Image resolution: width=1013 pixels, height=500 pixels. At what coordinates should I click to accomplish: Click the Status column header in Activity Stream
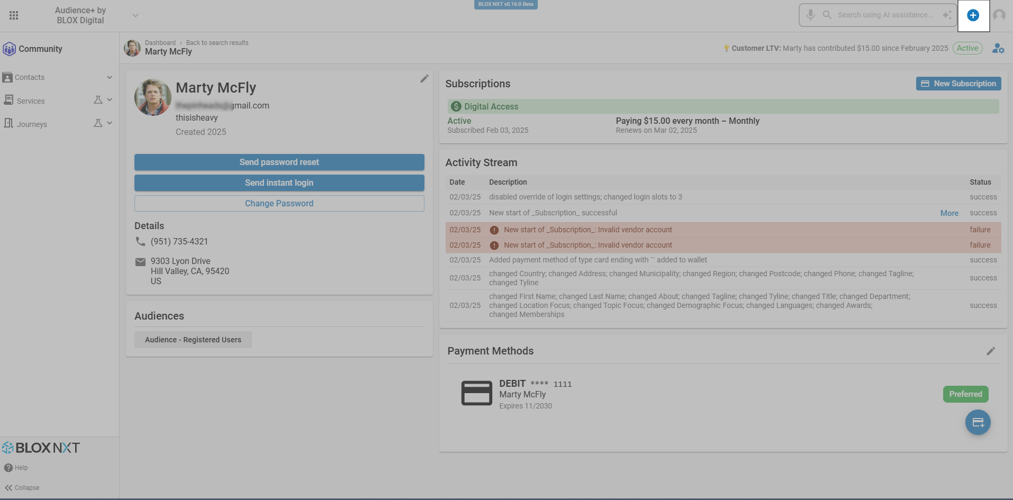[x=979, y=182]
